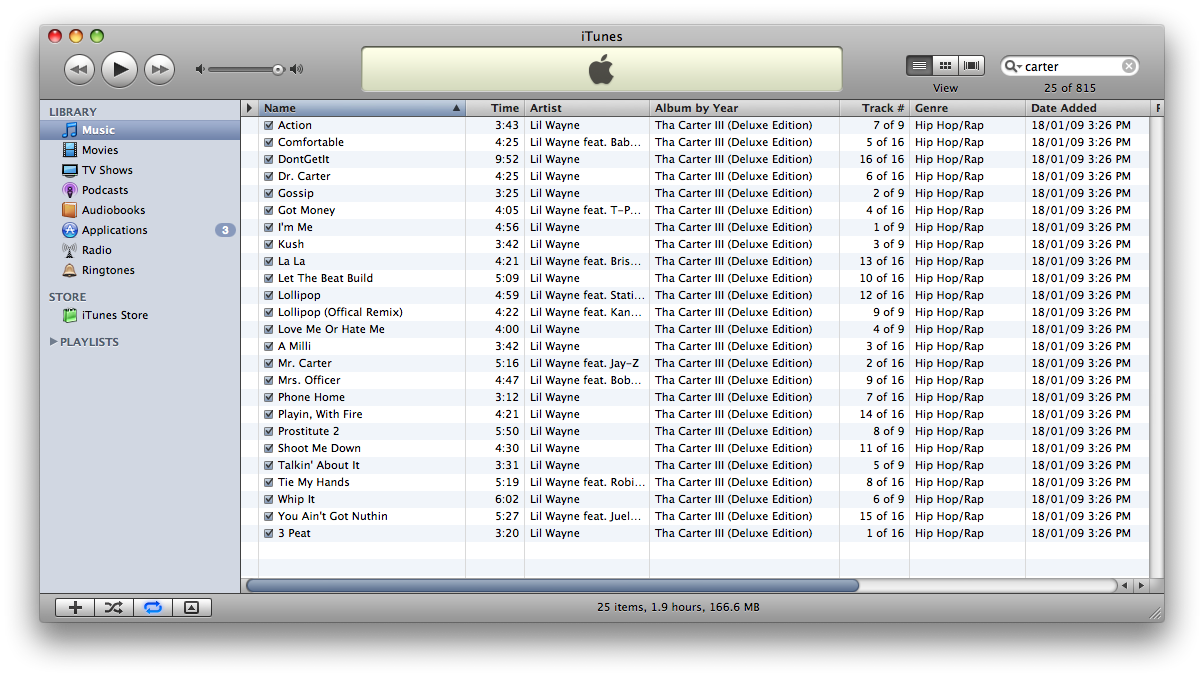This screenshot has height=677, width=1204.
Task: Sort songs by Name column header
Action: click(355, 108)
